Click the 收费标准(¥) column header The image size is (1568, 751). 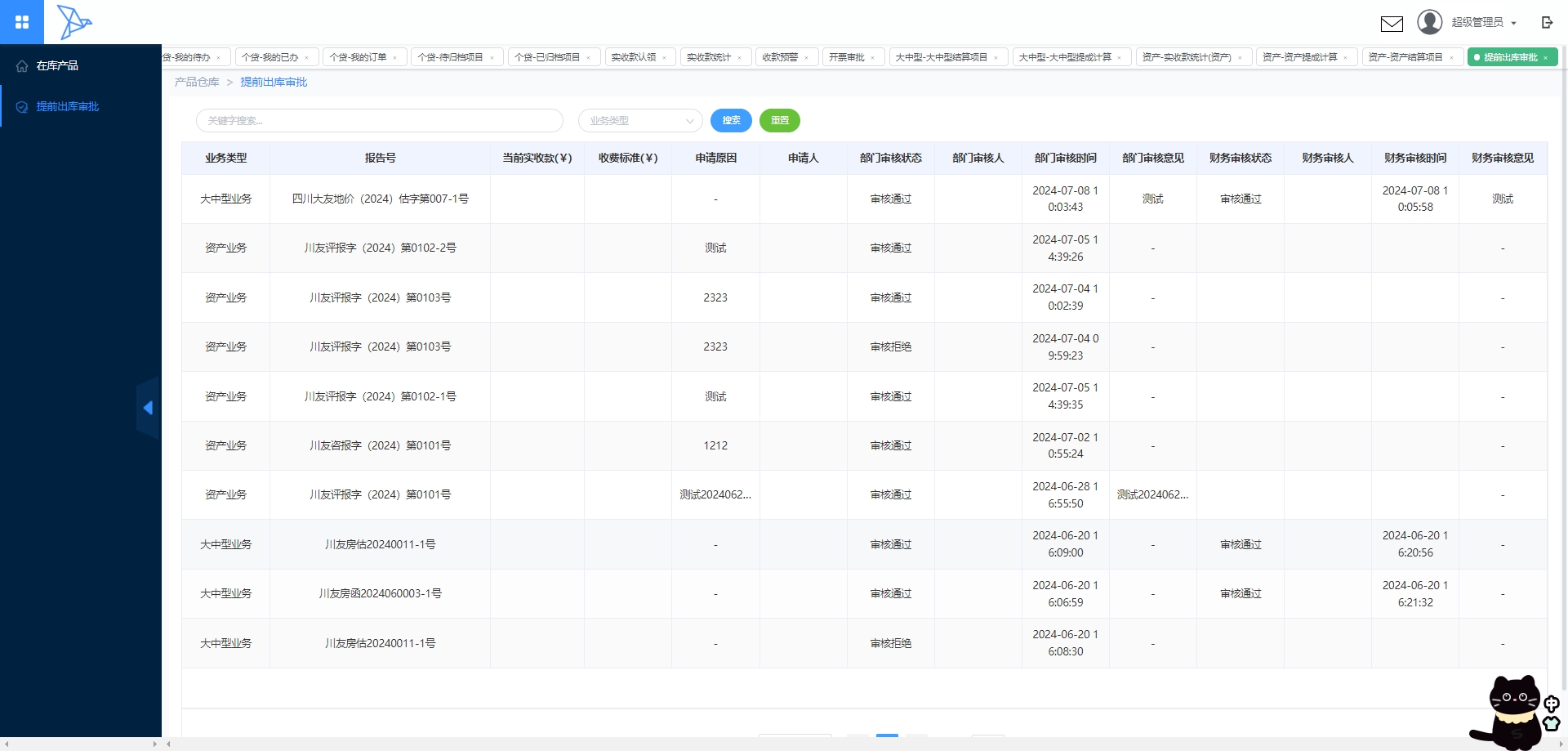pos(627,158)
